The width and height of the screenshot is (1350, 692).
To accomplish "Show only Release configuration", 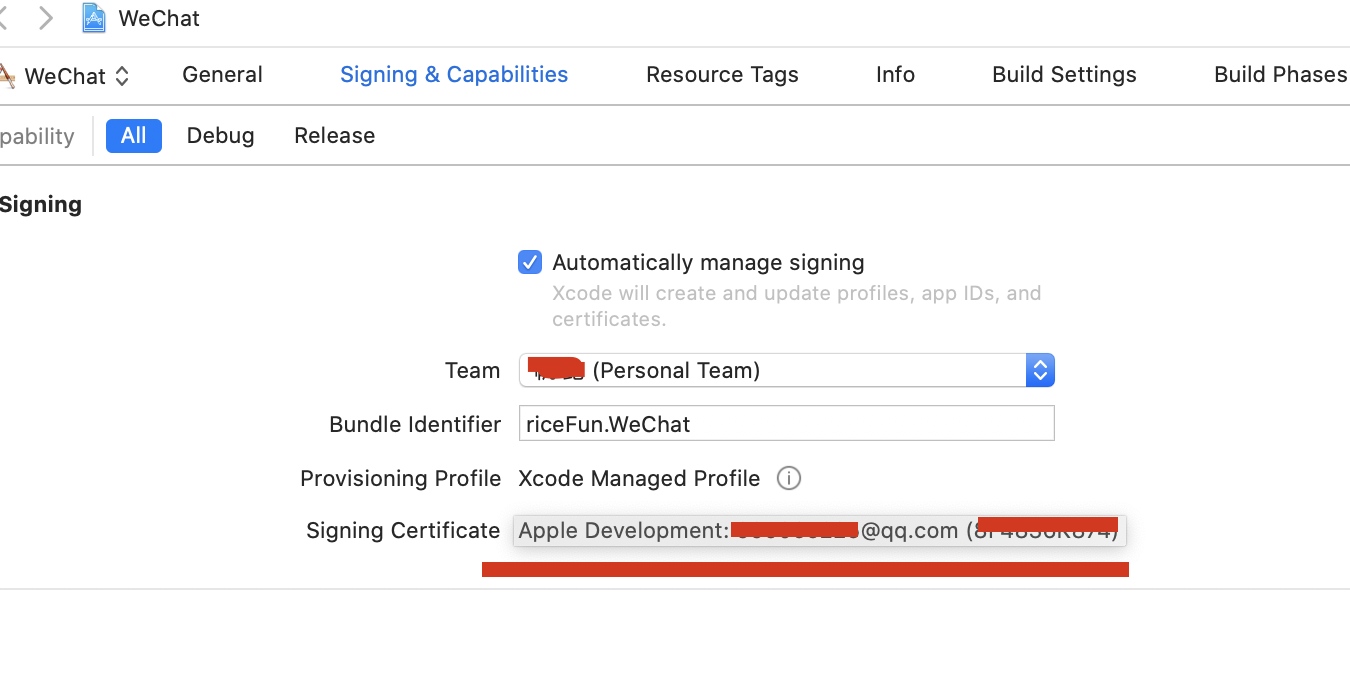I will 334,136.
